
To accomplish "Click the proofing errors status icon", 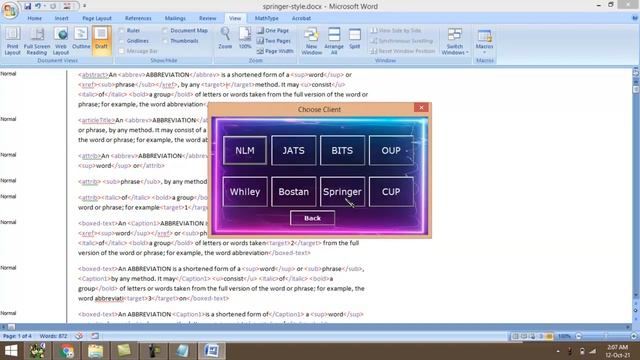I will (79, 336).
